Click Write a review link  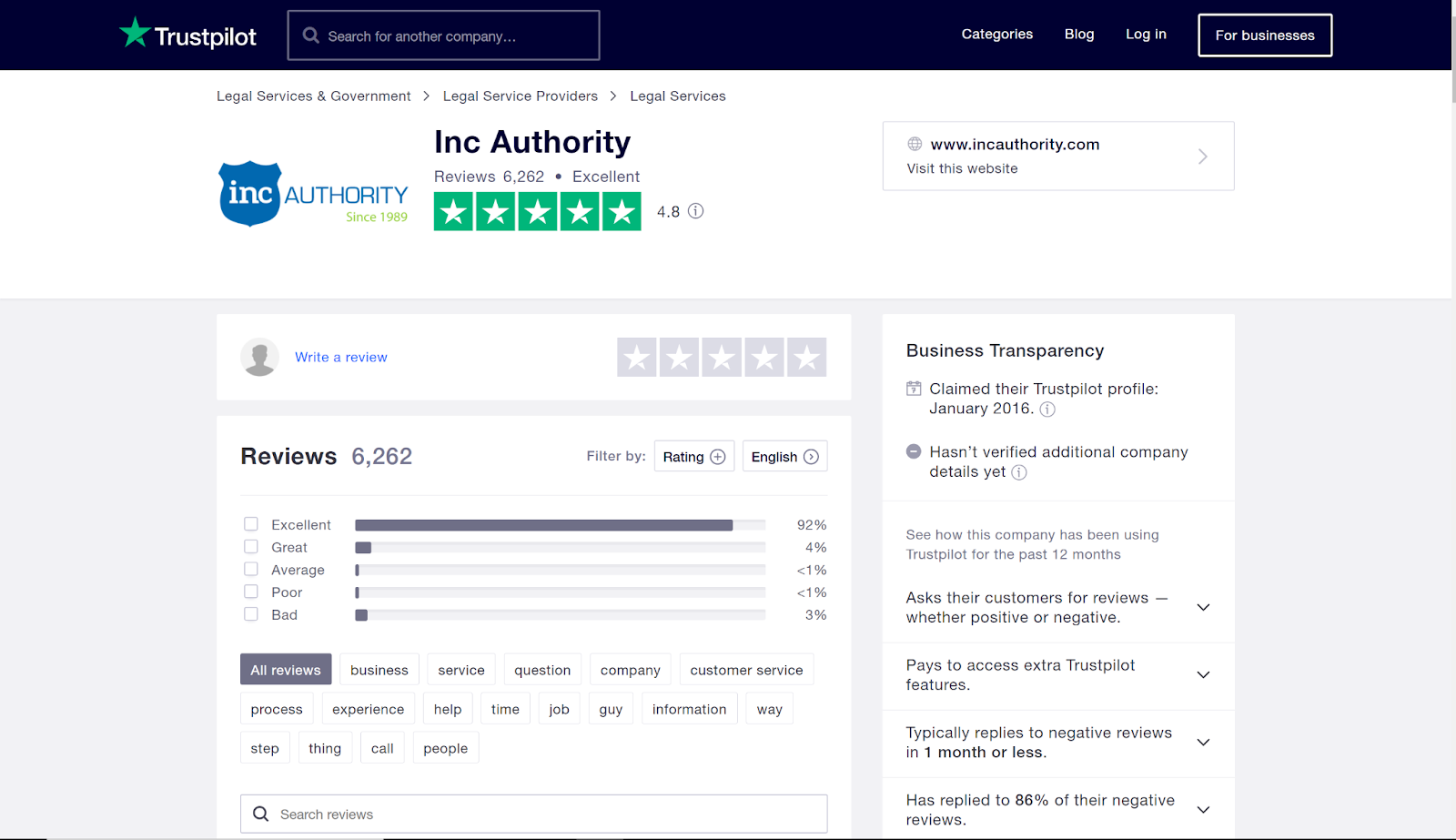point(341,358)
